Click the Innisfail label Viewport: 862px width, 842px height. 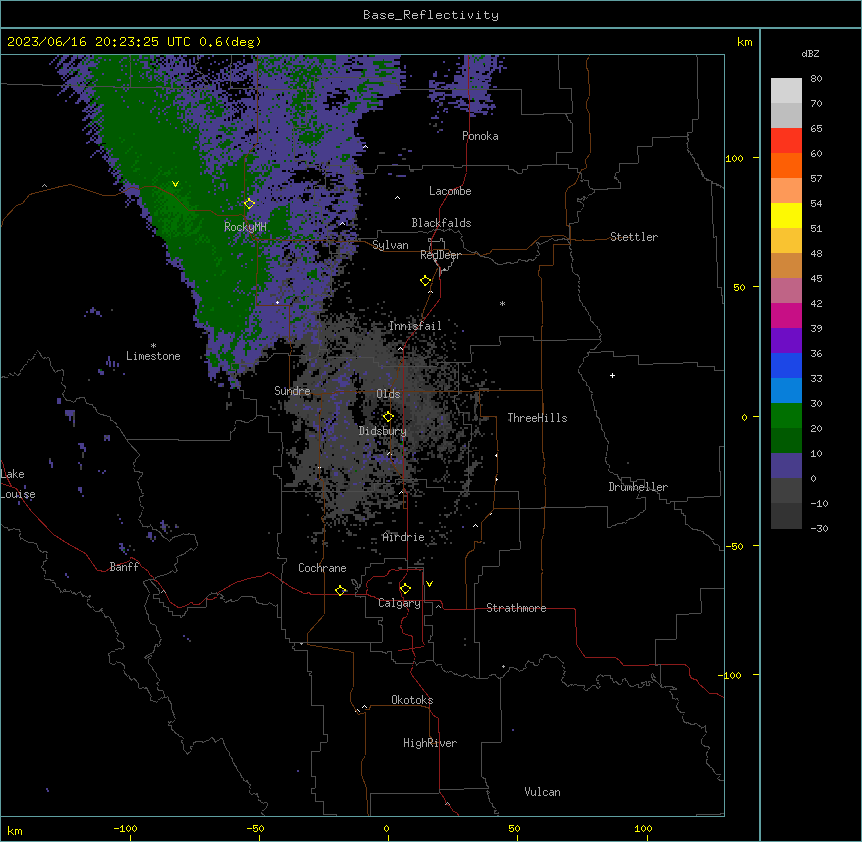pos(415,326)
